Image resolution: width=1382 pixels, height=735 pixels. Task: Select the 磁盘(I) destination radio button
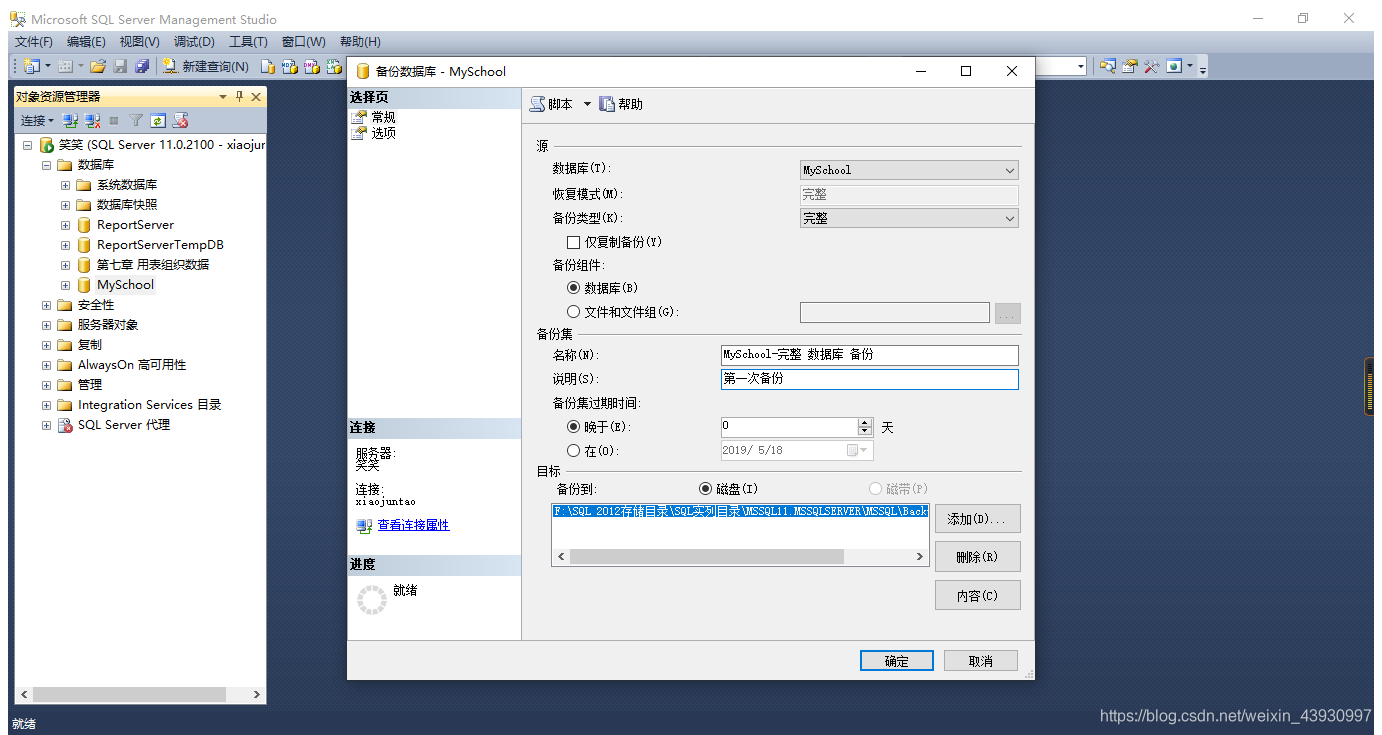pos(706,489)
